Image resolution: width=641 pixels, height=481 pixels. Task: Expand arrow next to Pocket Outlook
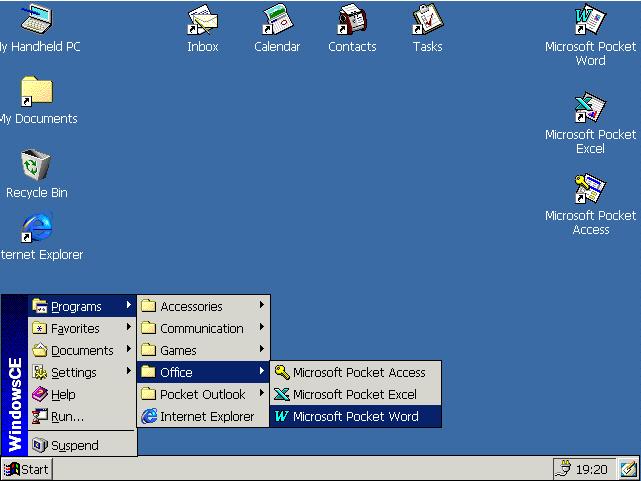262,393
